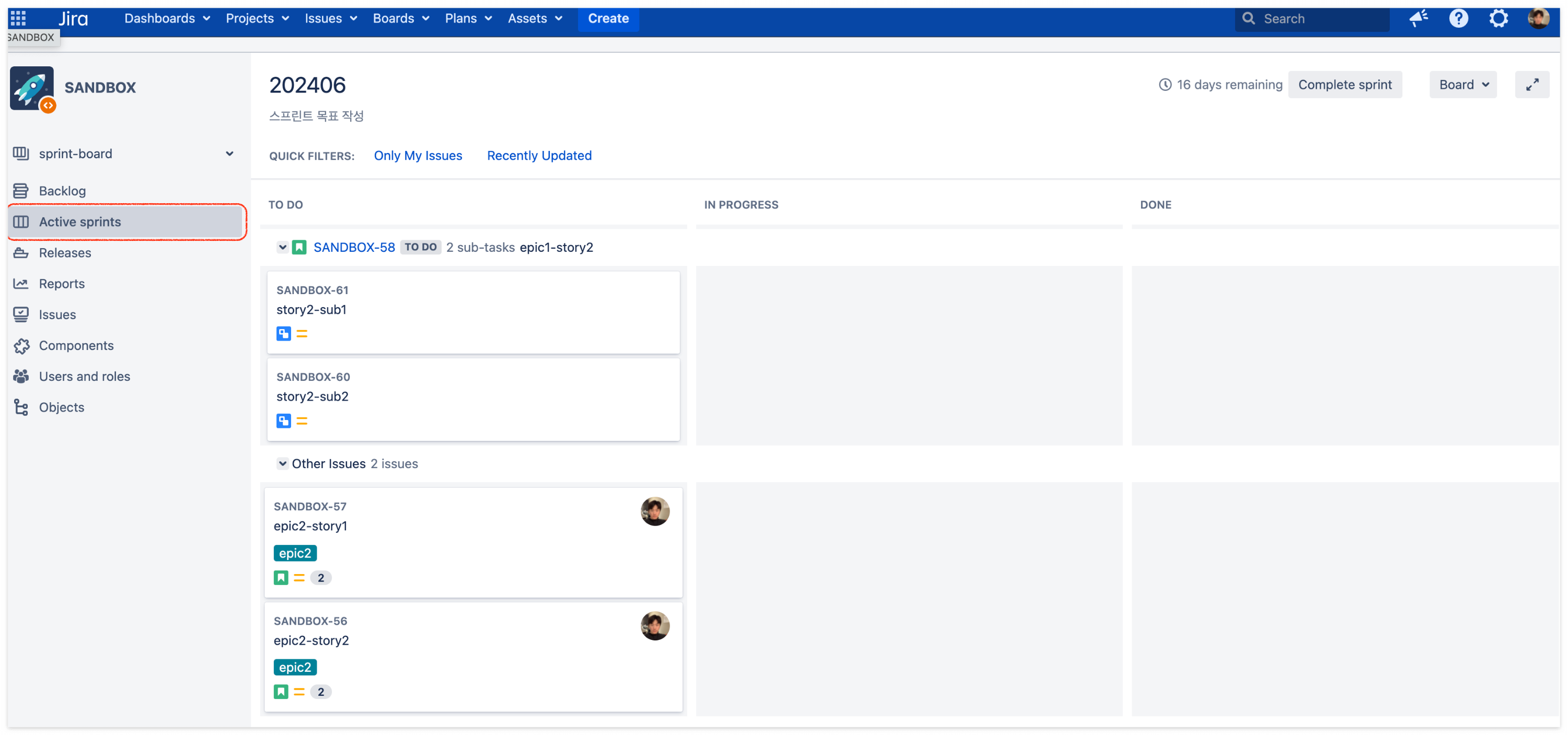
Task: Open the Plans menu in navigation
Action: (x=467, y=18)
